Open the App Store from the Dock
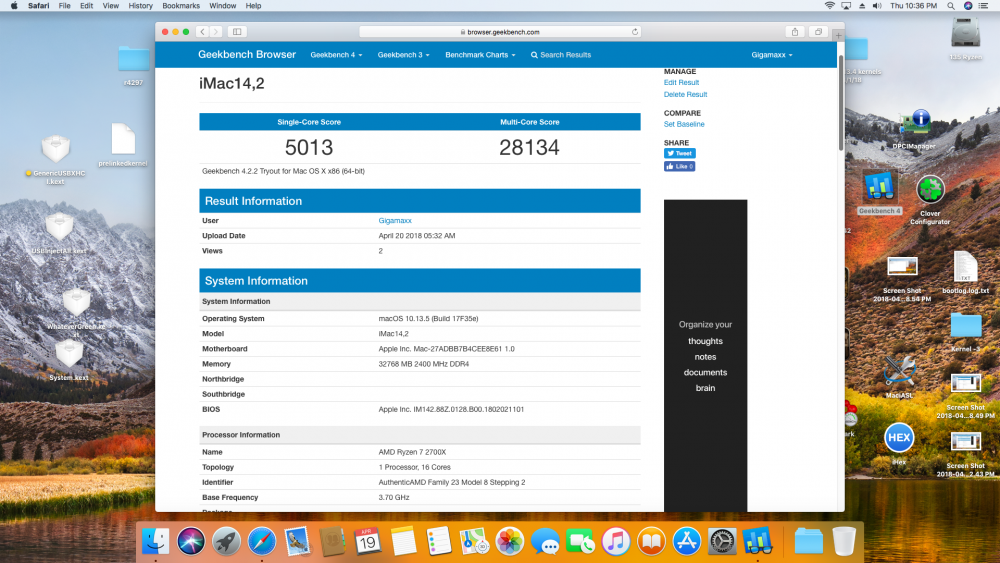 686,541
